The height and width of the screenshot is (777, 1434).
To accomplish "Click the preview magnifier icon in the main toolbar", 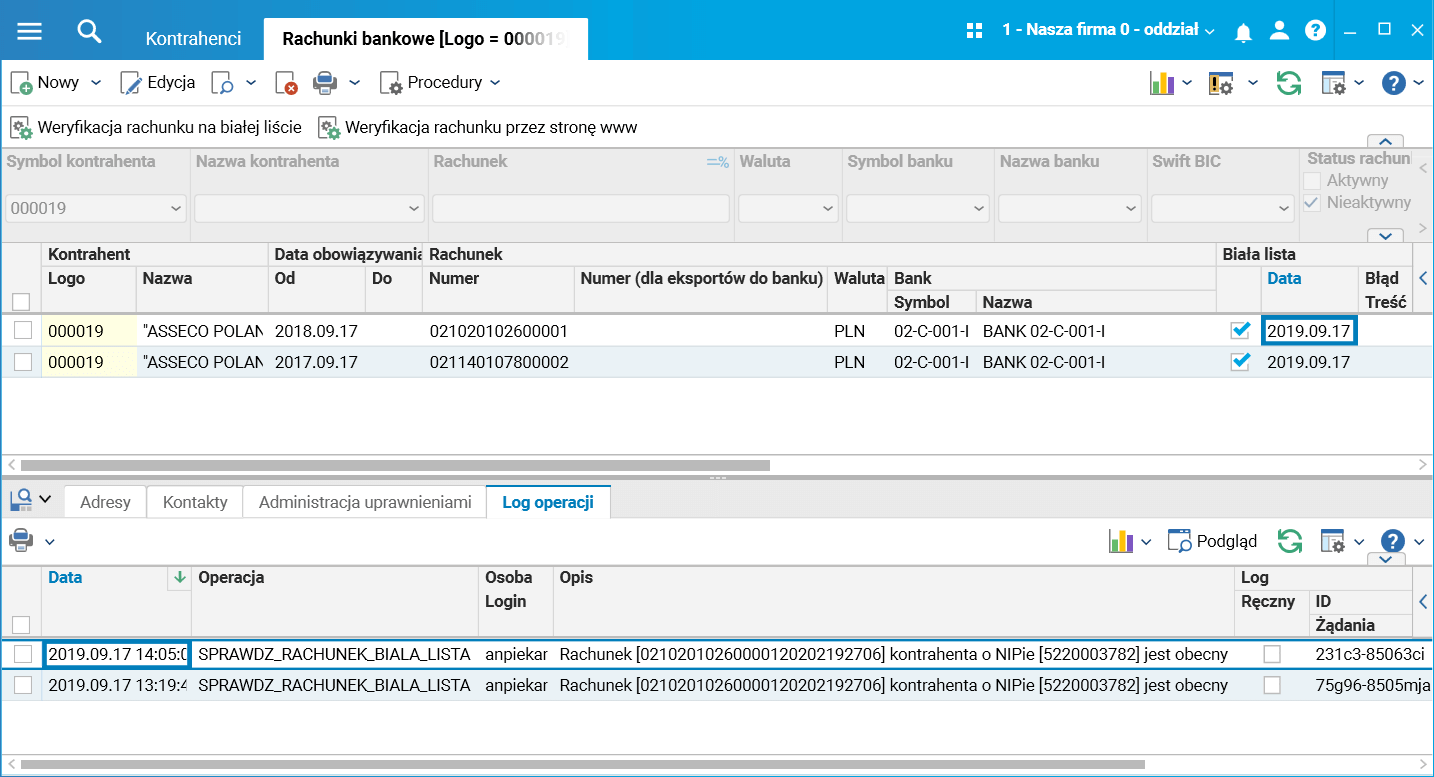I will tap(222, 83).
